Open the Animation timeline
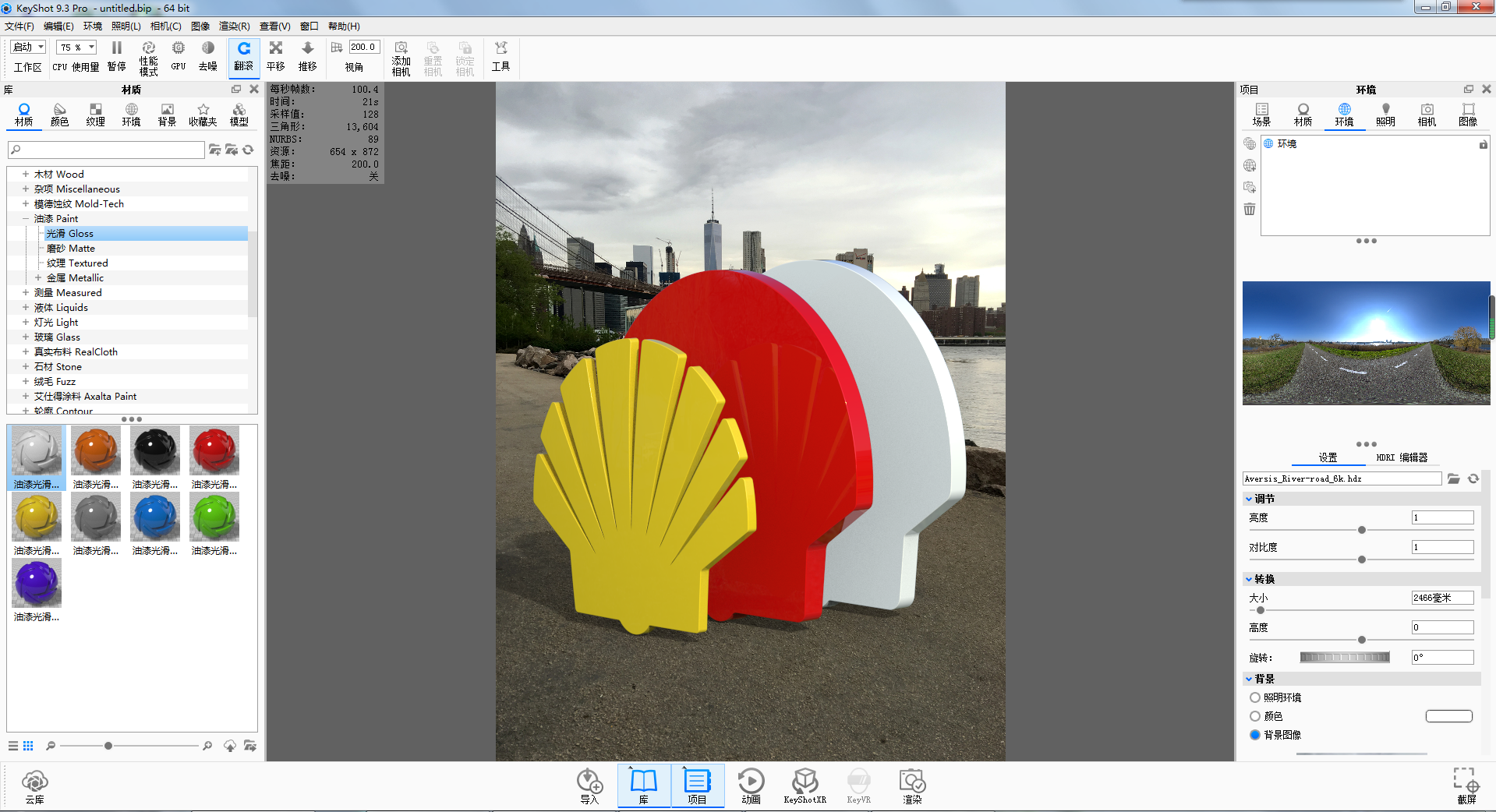 (751, 786)
